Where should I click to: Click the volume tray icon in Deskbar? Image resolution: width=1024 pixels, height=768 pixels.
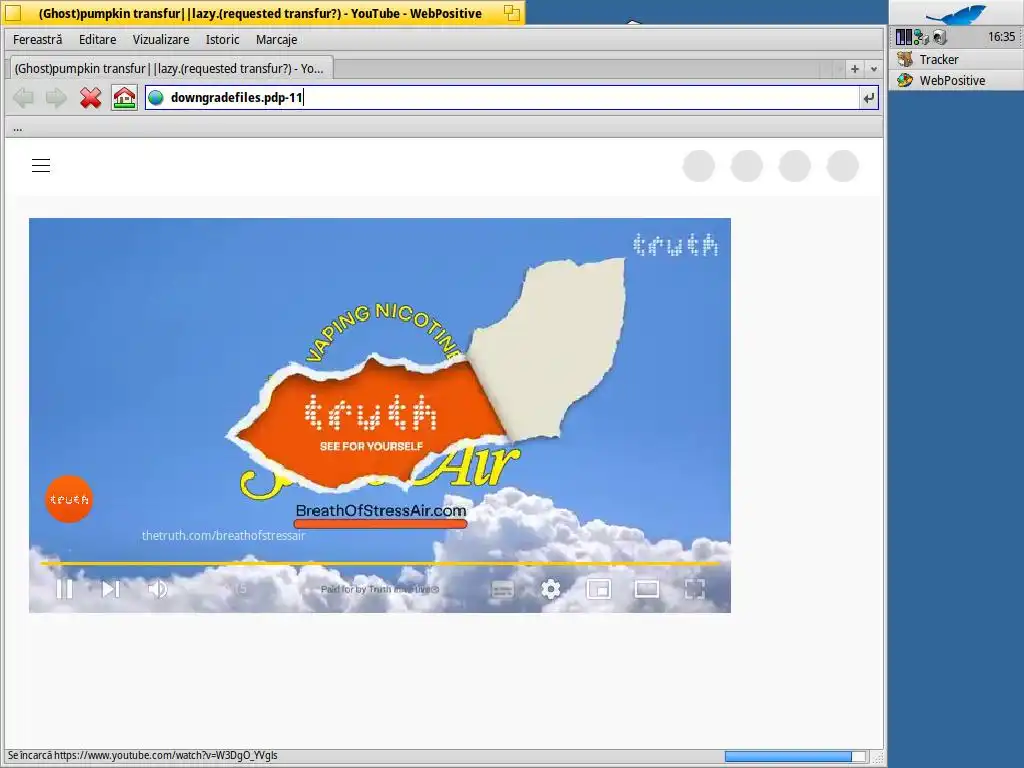(x=940, y=37)
